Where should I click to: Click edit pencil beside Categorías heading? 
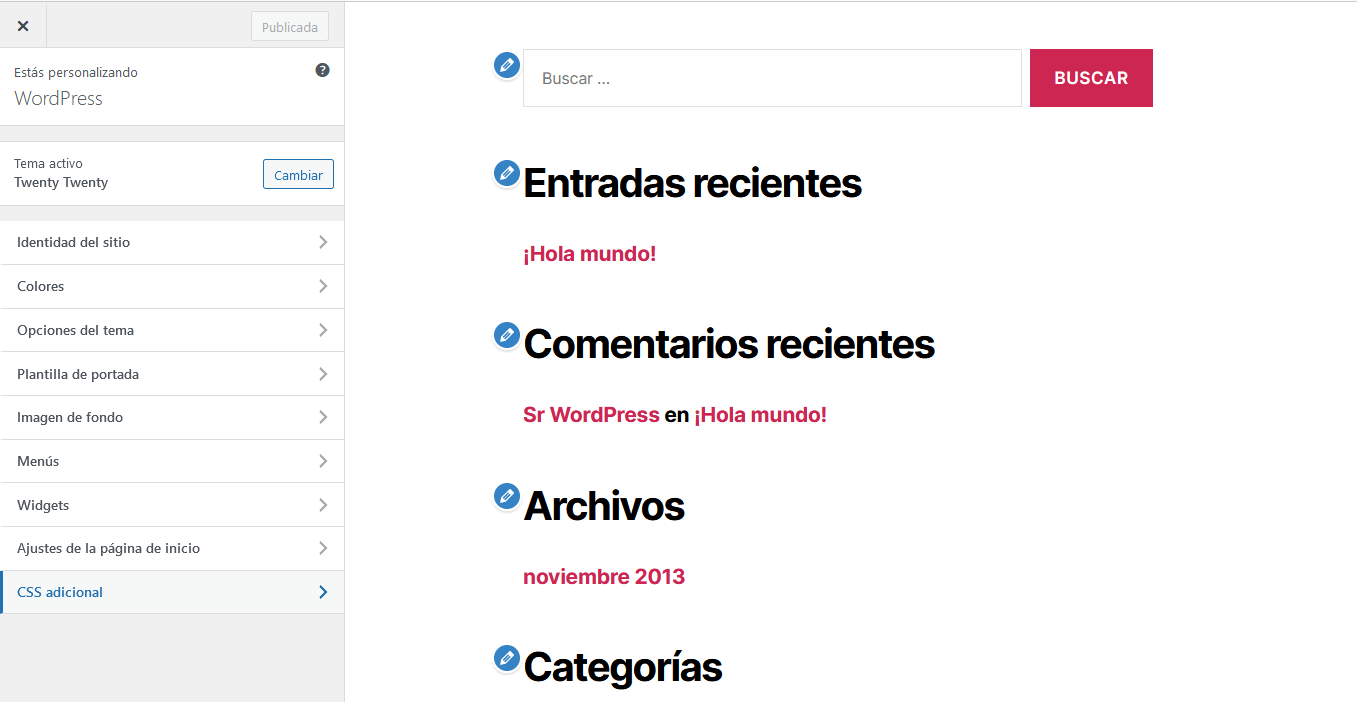pyautogui.click(x=507, y=658)
